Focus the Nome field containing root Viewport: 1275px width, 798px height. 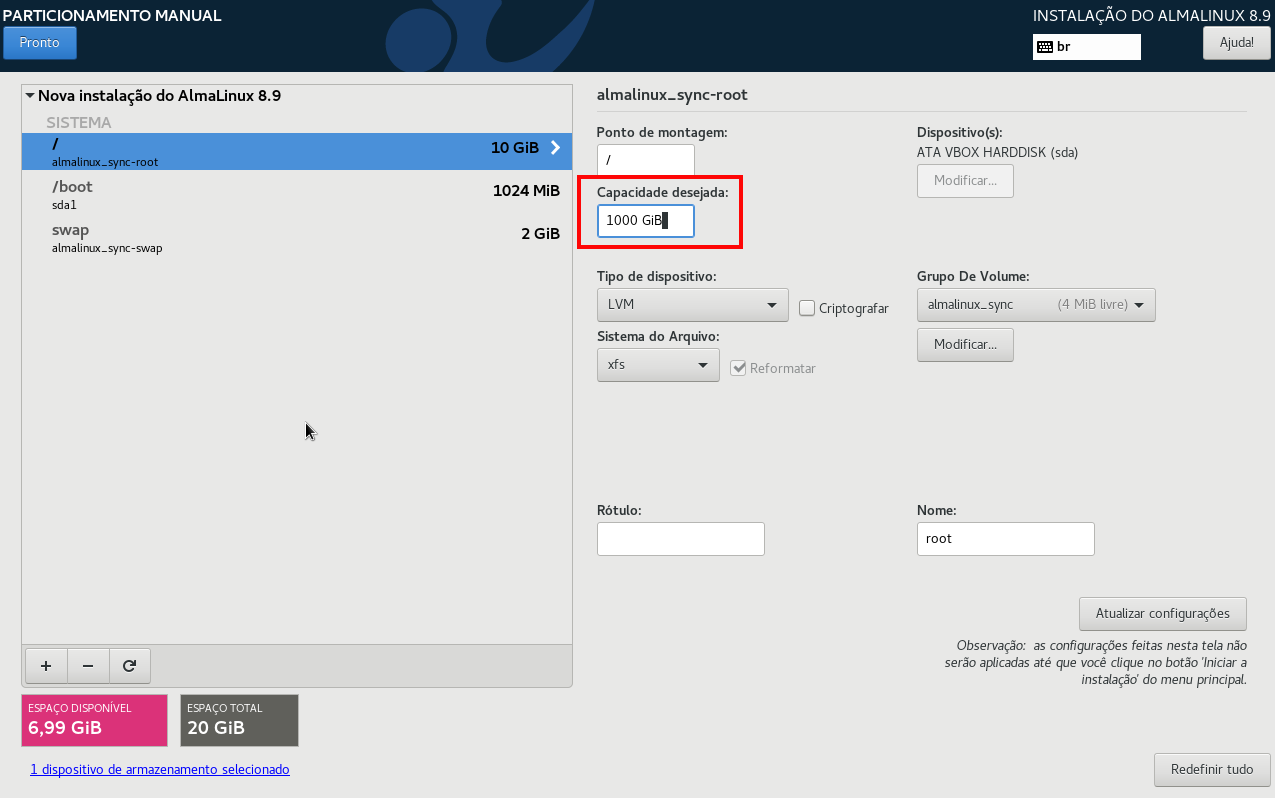pos(1006,538)
